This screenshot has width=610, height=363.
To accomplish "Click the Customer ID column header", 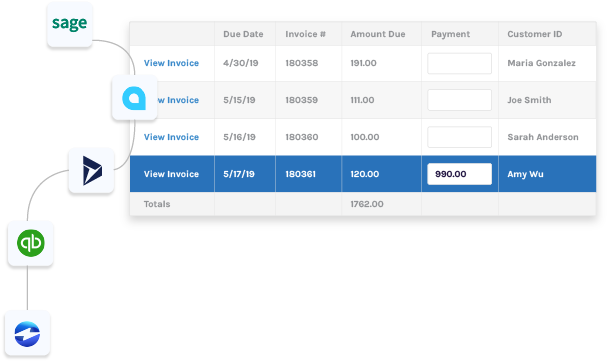I will 535,34.
